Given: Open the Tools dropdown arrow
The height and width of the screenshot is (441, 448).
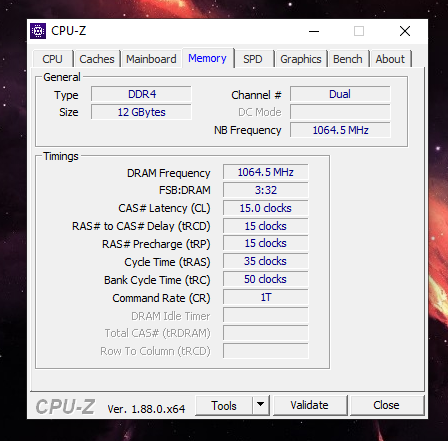Looking at the screenshot, I should click(x=261, y=405).
